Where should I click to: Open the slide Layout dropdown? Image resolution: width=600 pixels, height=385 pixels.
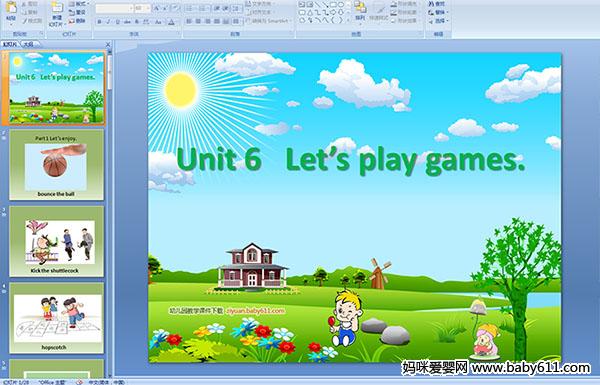tap(78, 3)
